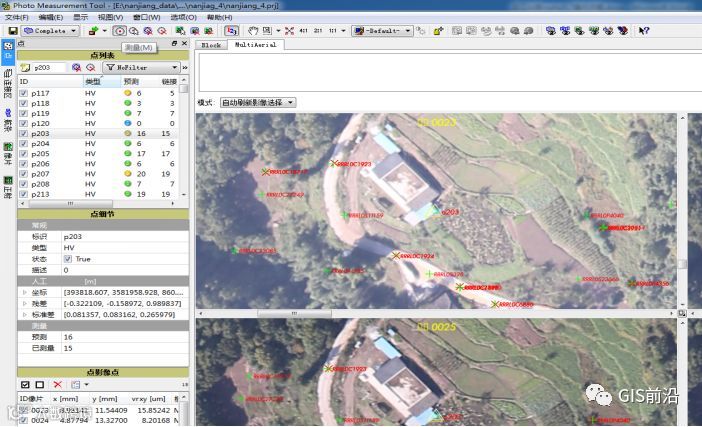Viewport: 702px width, 427px height.
Task: Open the 文件(F) menu
Action: click(x=17, y=17)
